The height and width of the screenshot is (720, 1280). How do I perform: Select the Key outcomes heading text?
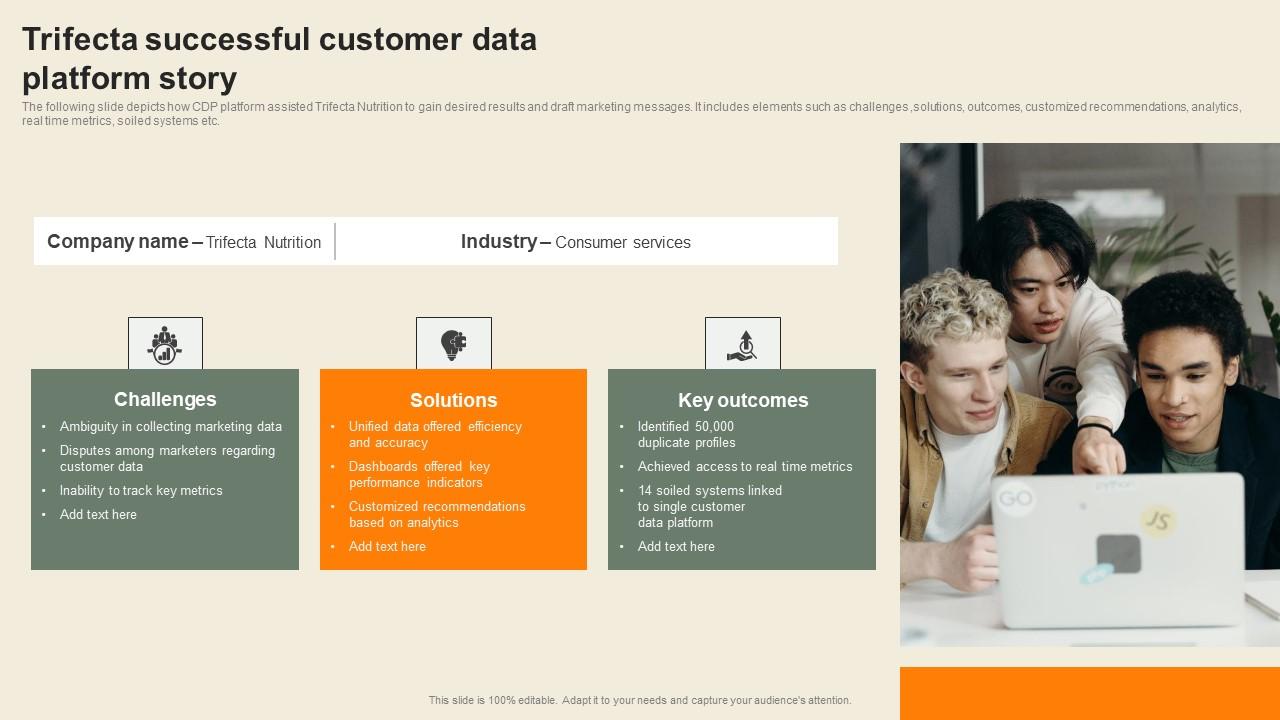[742, 400]
